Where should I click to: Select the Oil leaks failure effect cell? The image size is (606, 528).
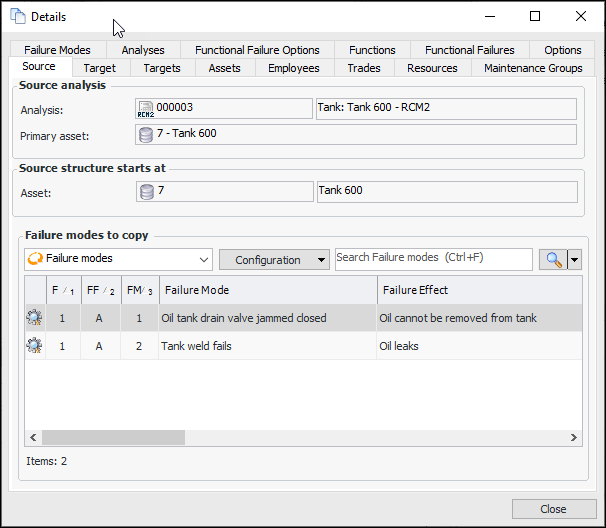click(x=478, y=346)
